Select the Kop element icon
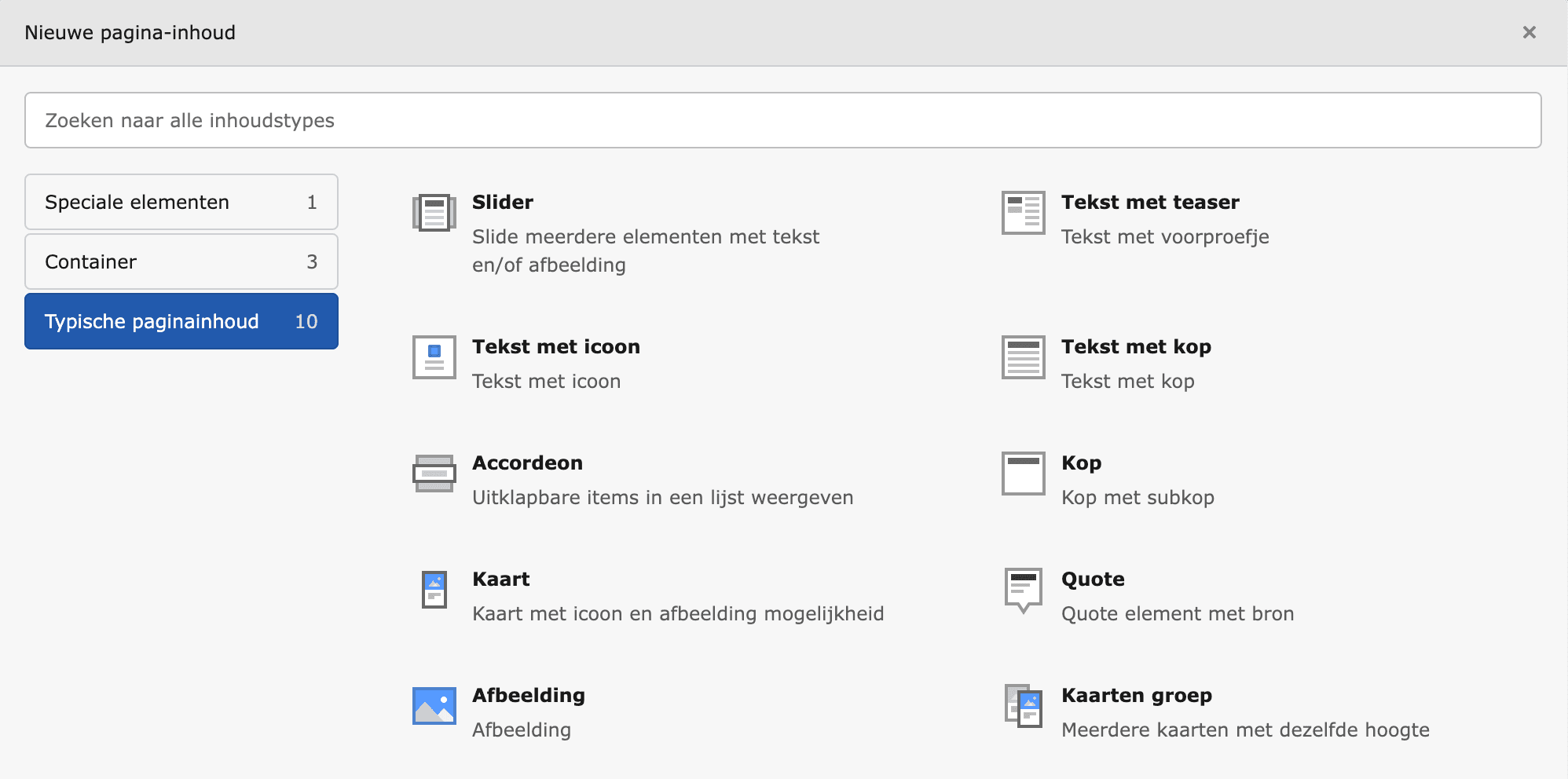 pos(1023,473)
